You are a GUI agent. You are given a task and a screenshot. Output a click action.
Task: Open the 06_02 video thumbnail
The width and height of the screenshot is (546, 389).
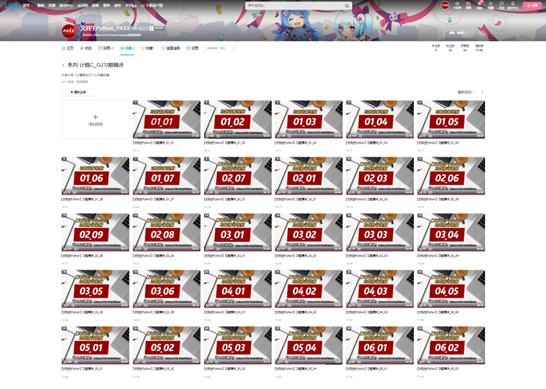451,345
